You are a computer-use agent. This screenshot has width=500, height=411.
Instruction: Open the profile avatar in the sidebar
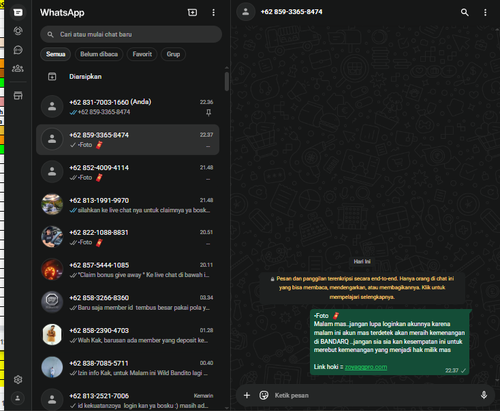pos(18,398)
